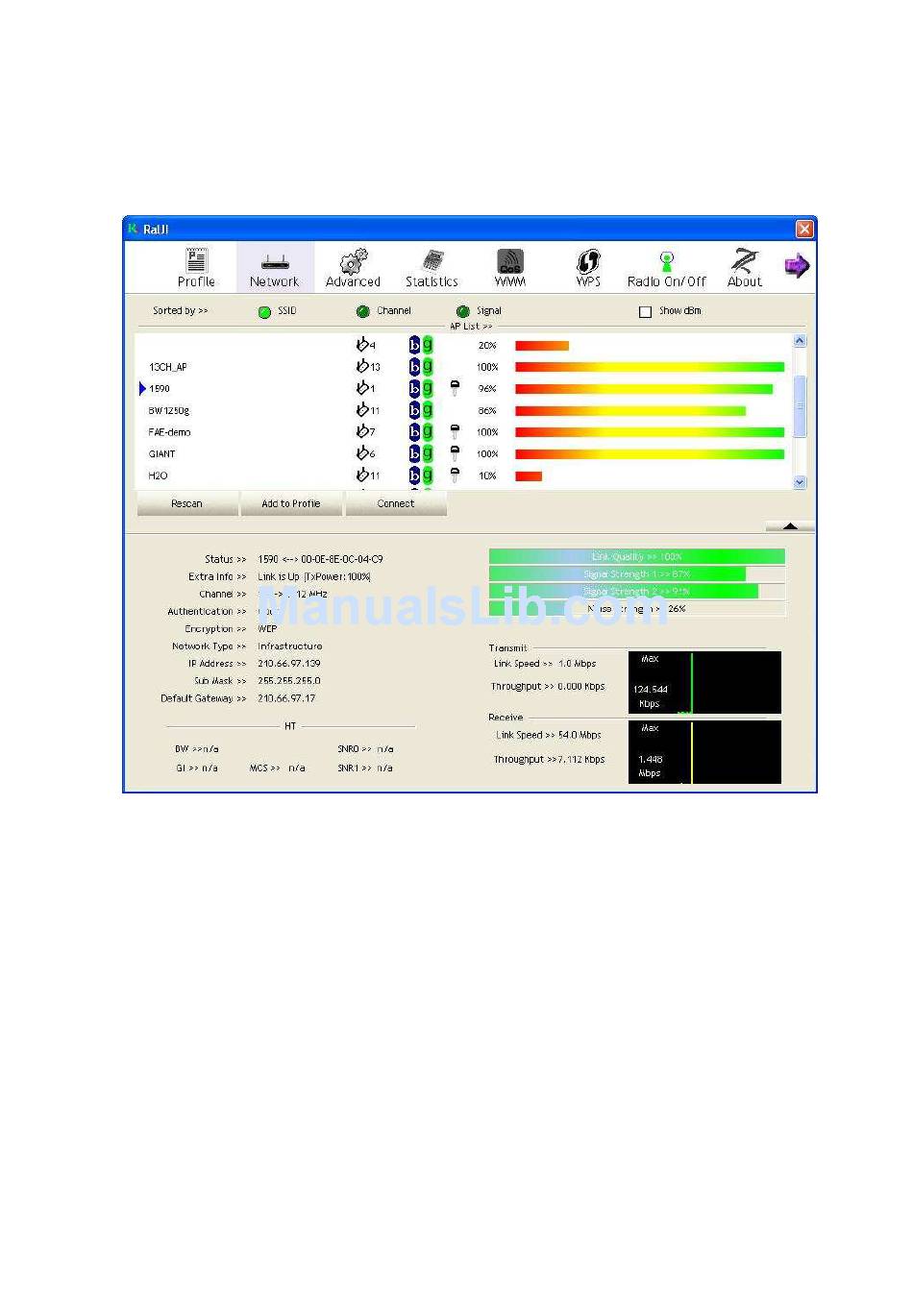The height and width of the screenshot is (1316, 913).
Task: Select the FAE-demo network row
Action: pyautogui.click(x=463, y=432)
